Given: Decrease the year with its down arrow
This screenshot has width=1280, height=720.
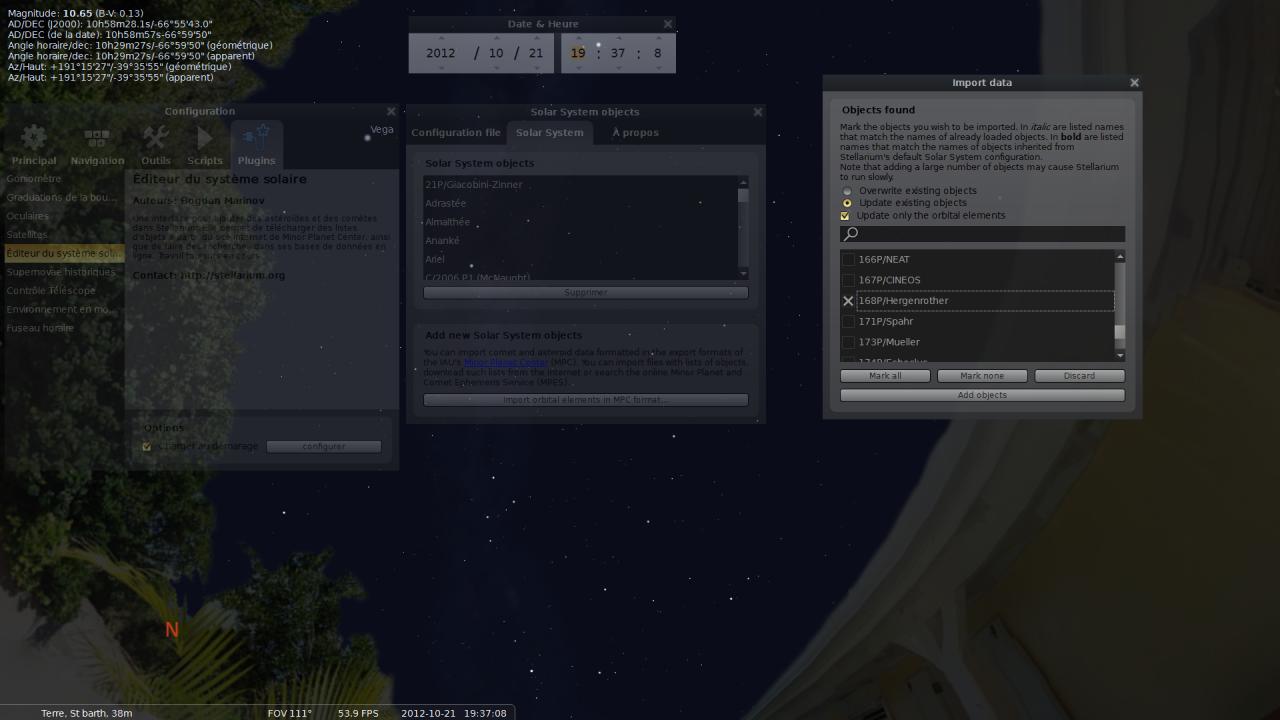Looking at the screenshot, I should (x=441, y=68).
